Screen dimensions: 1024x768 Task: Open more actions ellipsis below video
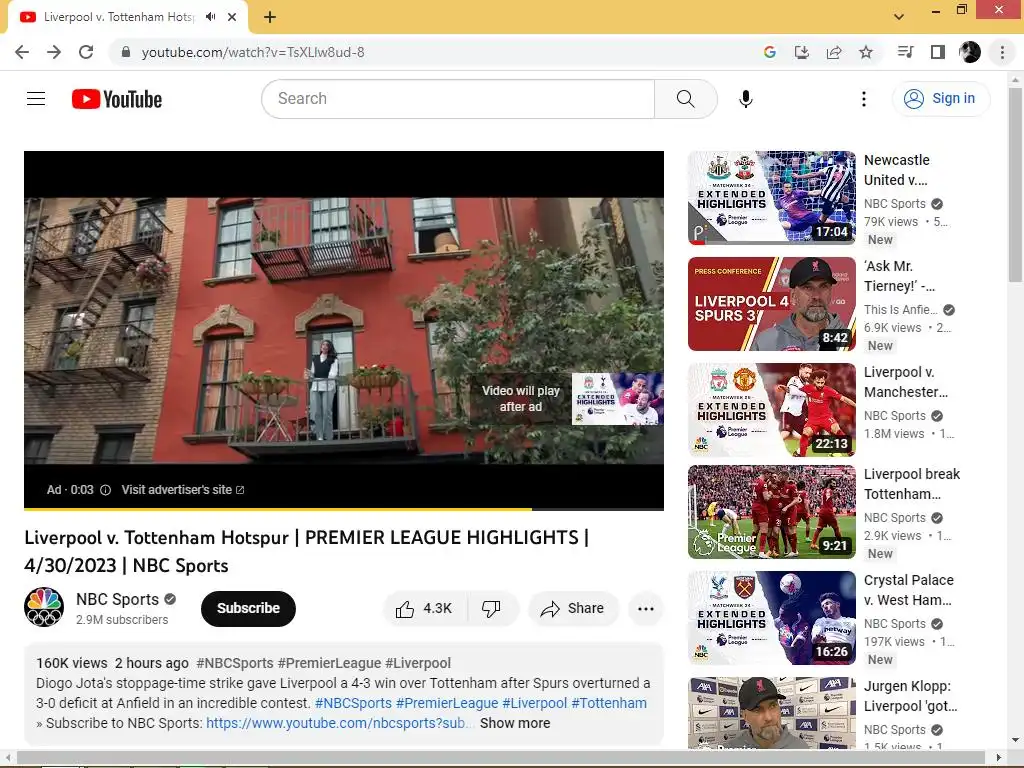point(646,609)
